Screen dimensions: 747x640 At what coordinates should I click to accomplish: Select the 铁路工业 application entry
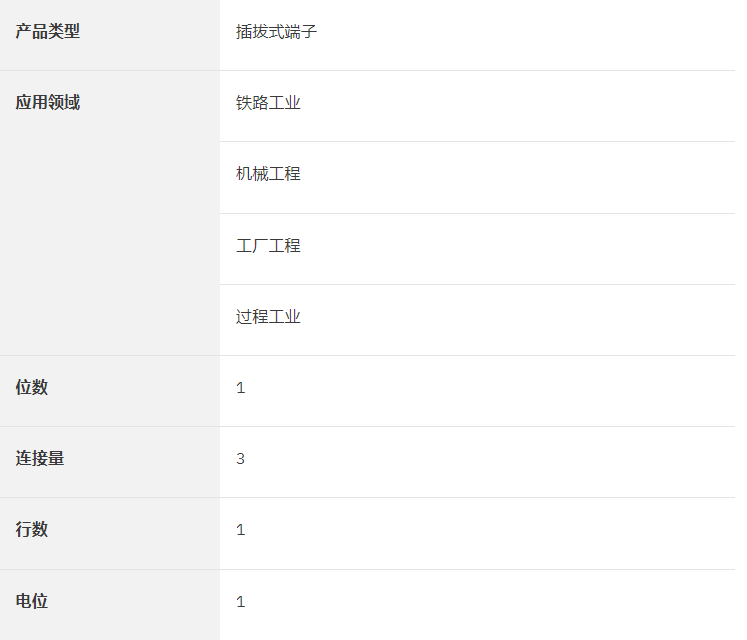pyautogui.click(x=268, y=103)
